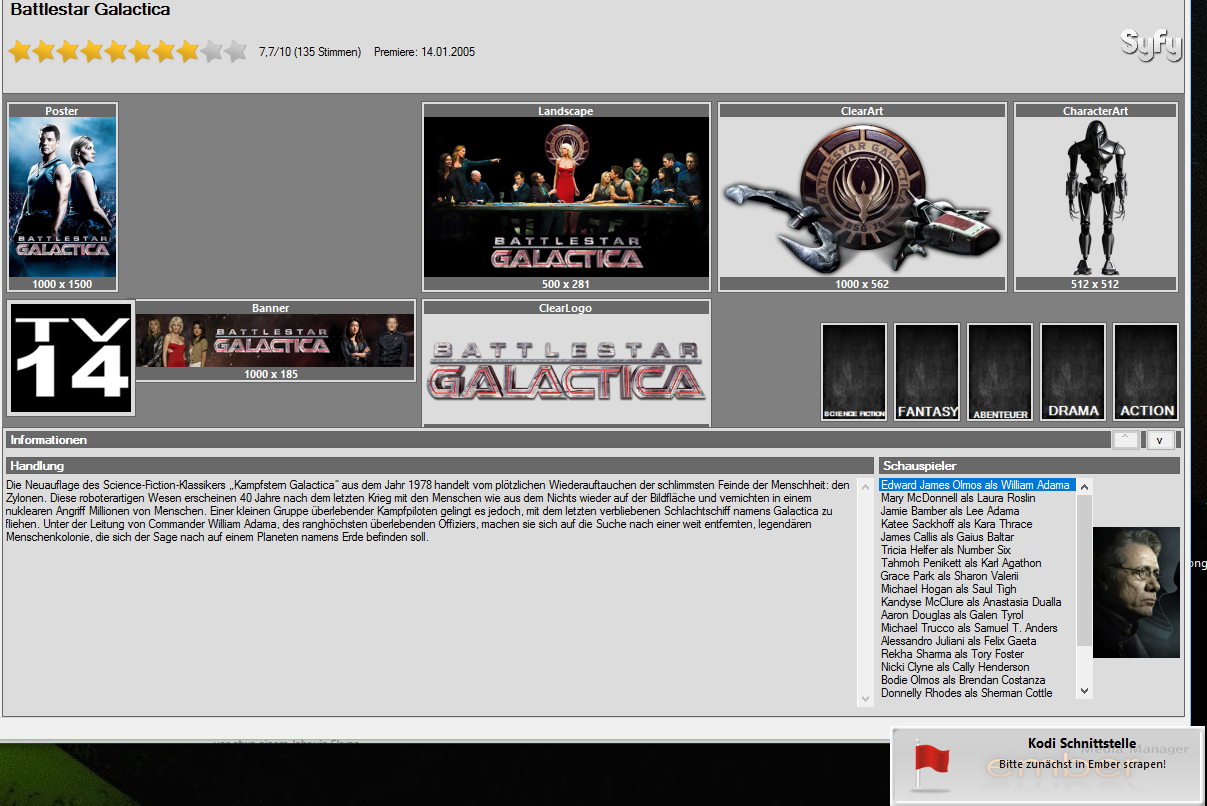
Task: Select the Science Fiction genre tile
Action: (854, 371)
